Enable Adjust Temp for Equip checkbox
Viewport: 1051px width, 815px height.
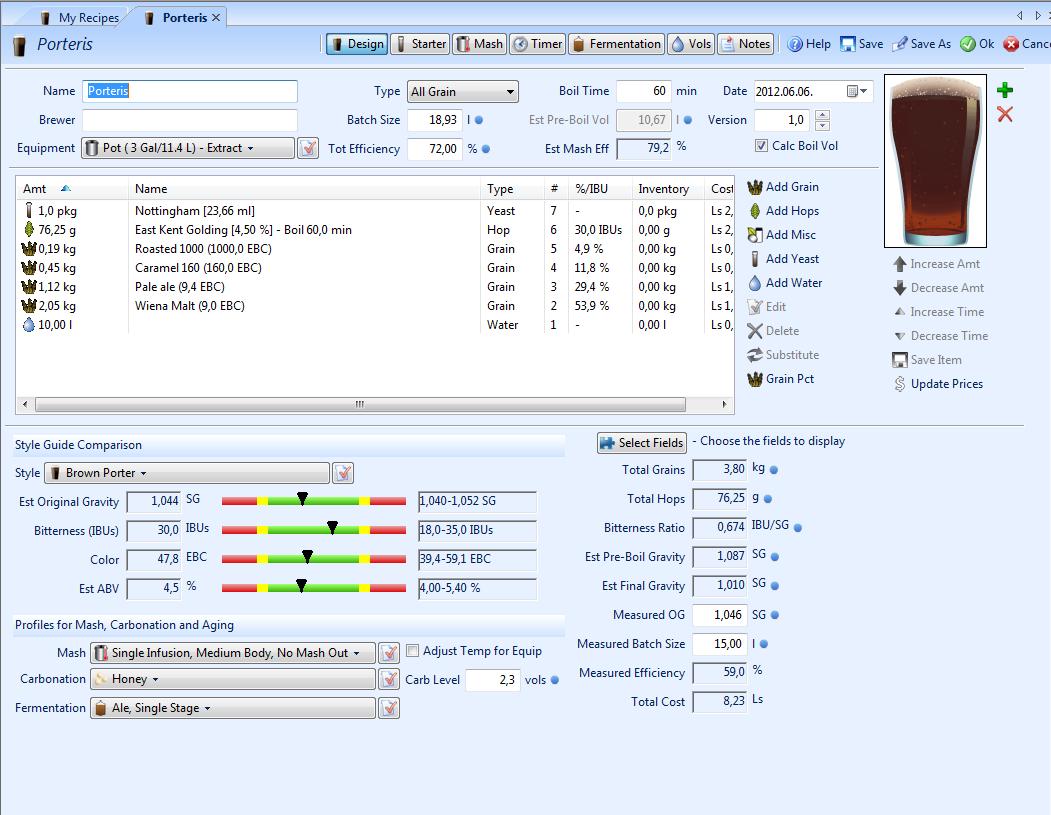(x=412, y=651)
